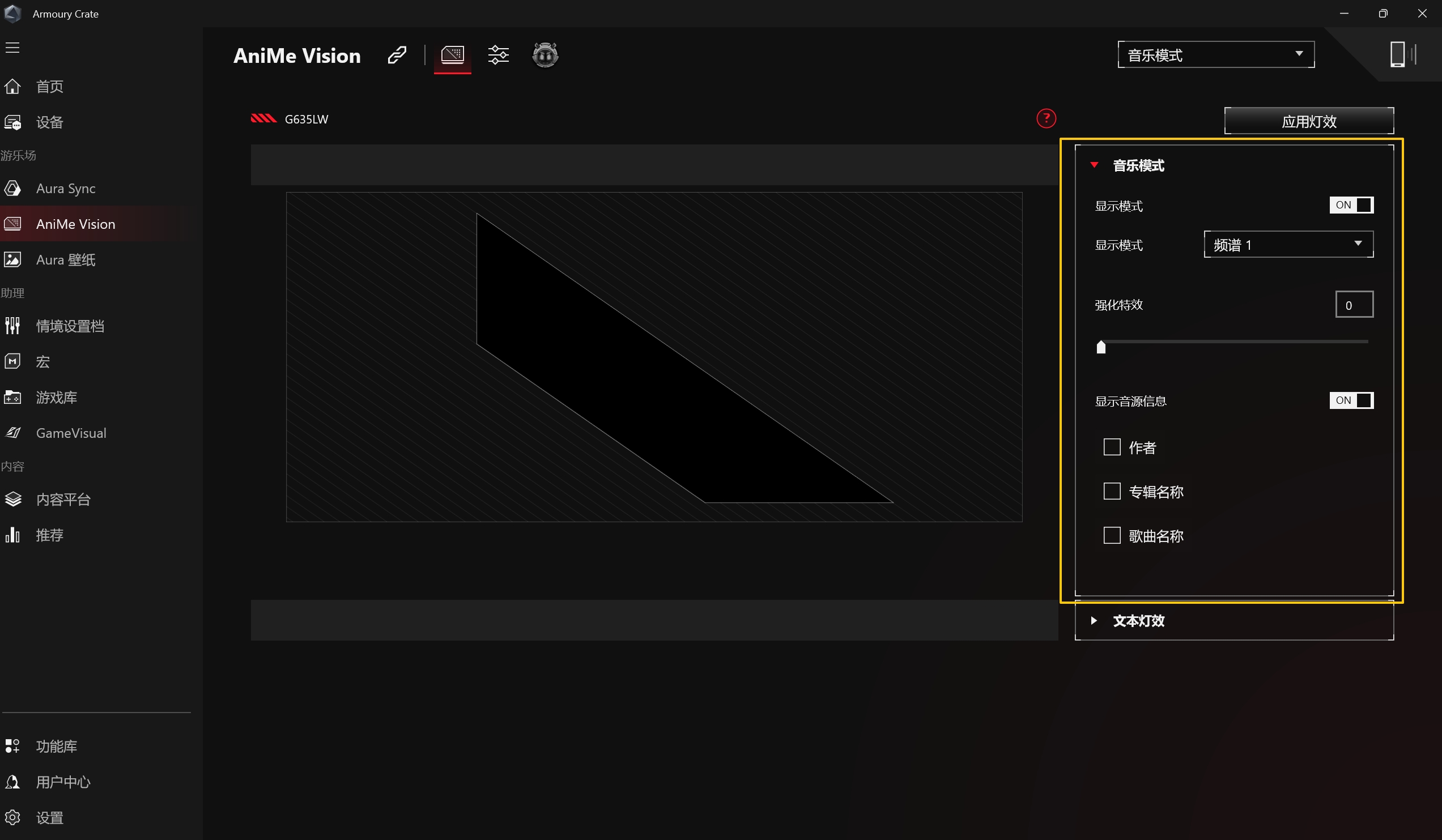Screen dimensions: 1442x840
Task: Click the AniMe Vision sidebar icon
Action: pyautogui.click(x=12, y=224)
